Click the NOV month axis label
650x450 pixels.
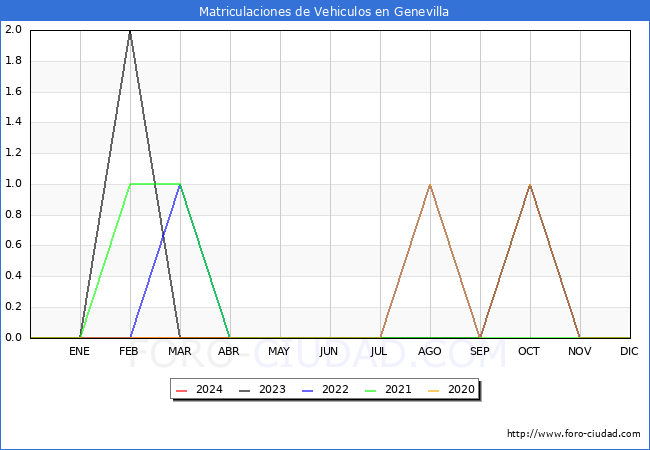(580, 351)
